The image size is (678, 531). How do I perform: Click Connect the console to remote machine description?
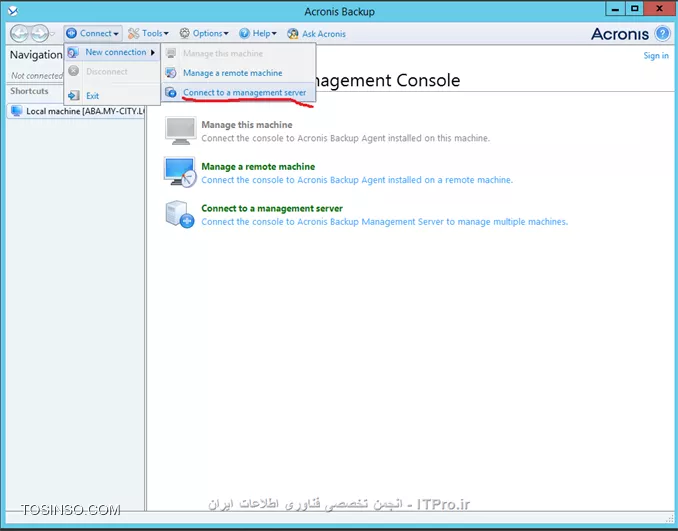(357, 180)
